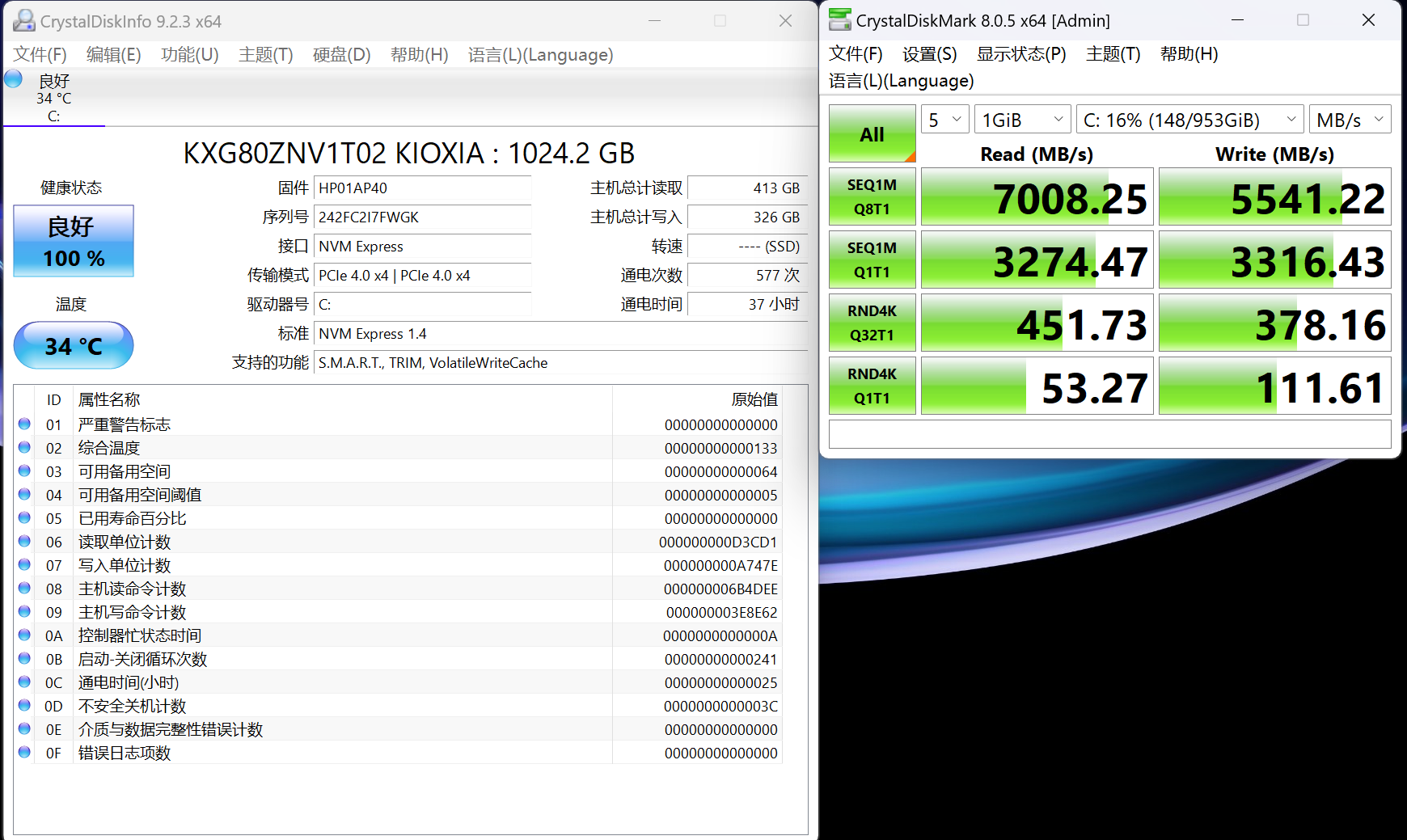
Task: Click the comment box below benchmark results
Action: pos(1110,434)
